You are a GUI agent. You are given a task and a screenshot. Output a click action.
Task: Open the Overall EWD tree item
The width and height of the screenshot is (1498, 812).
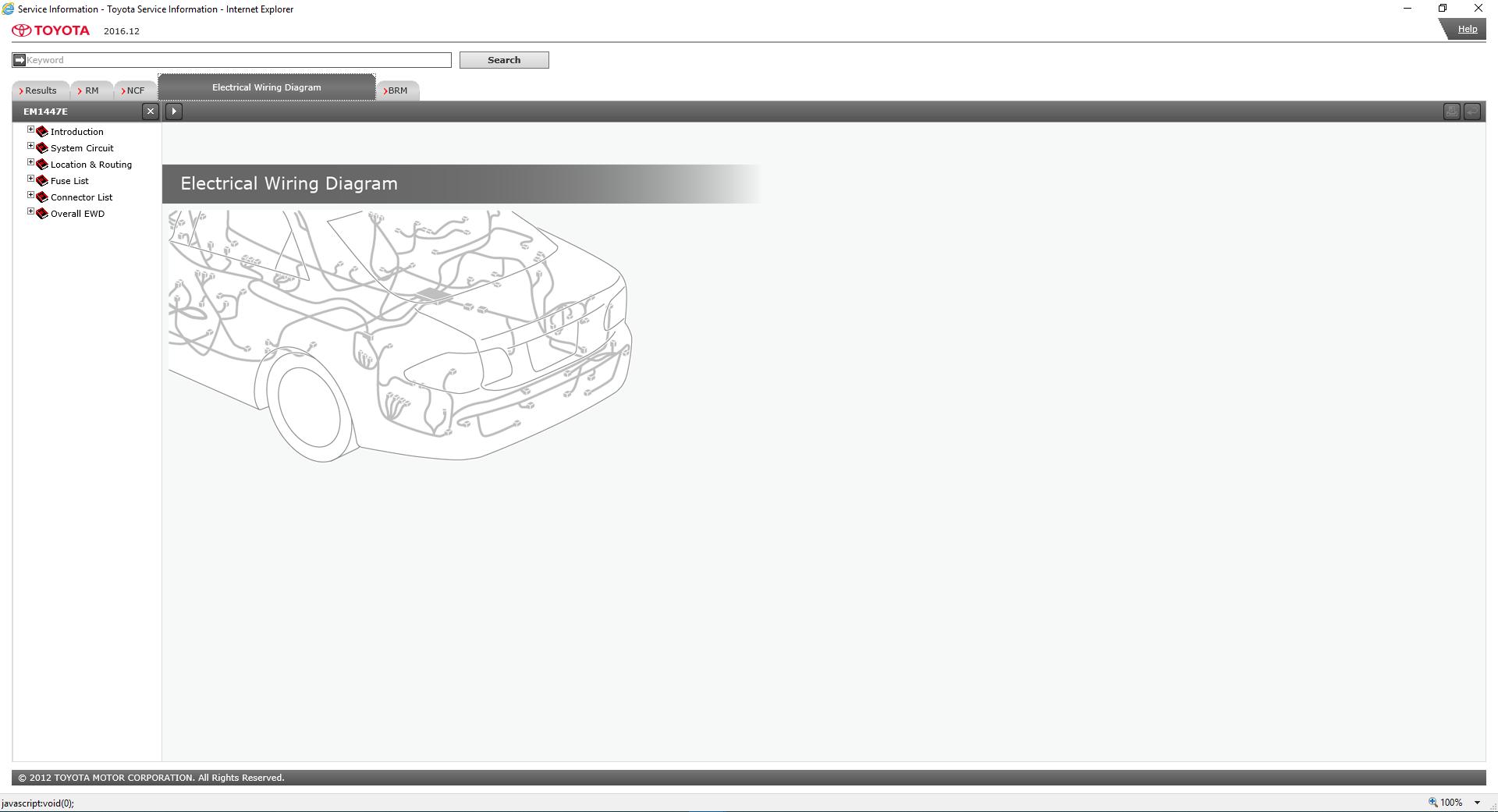(77, 214)
